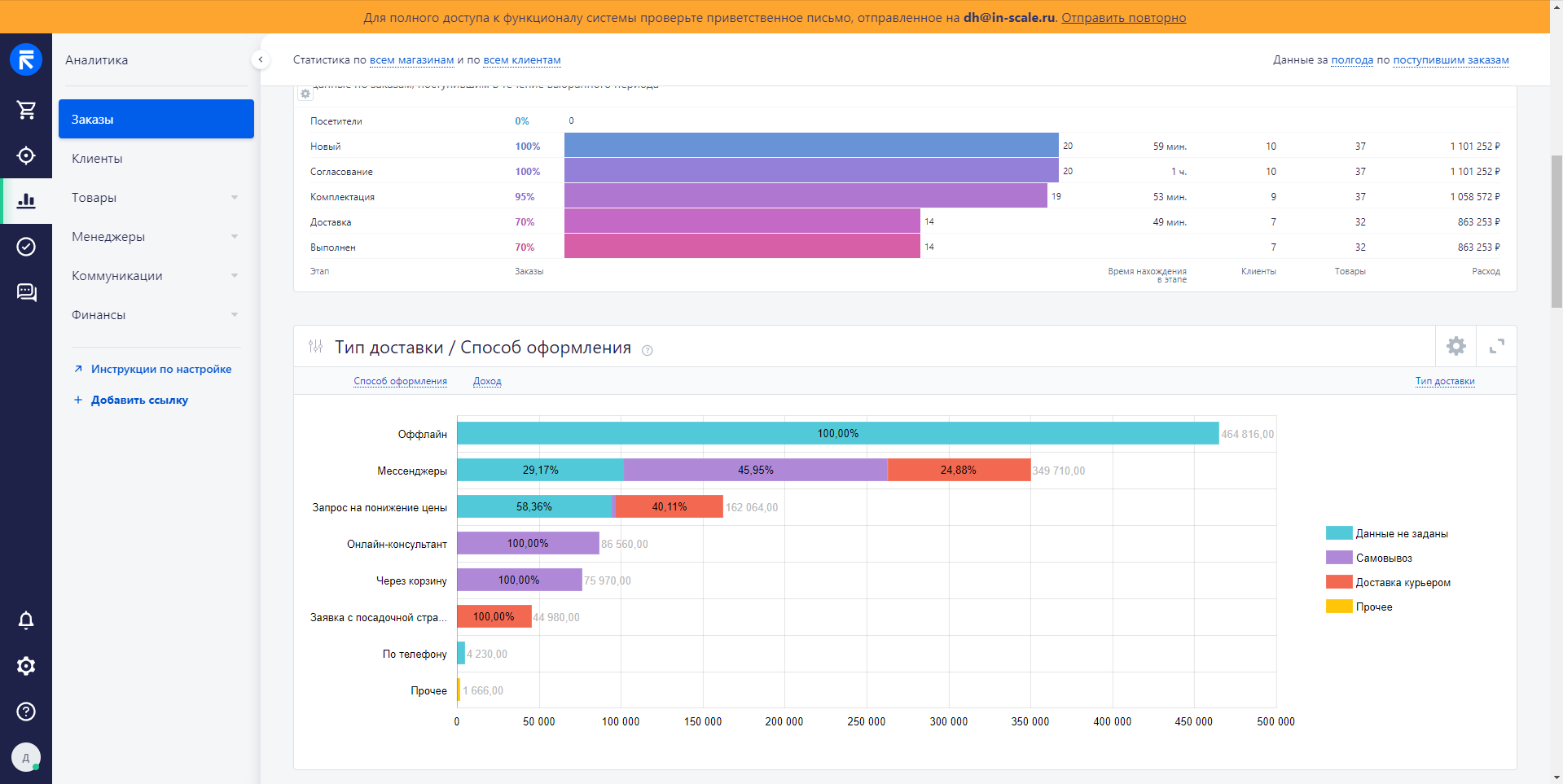Click the Новый funnel stage bar
Image resolution: width=1563 pixels, height=784 pixels.
(811, 145)
